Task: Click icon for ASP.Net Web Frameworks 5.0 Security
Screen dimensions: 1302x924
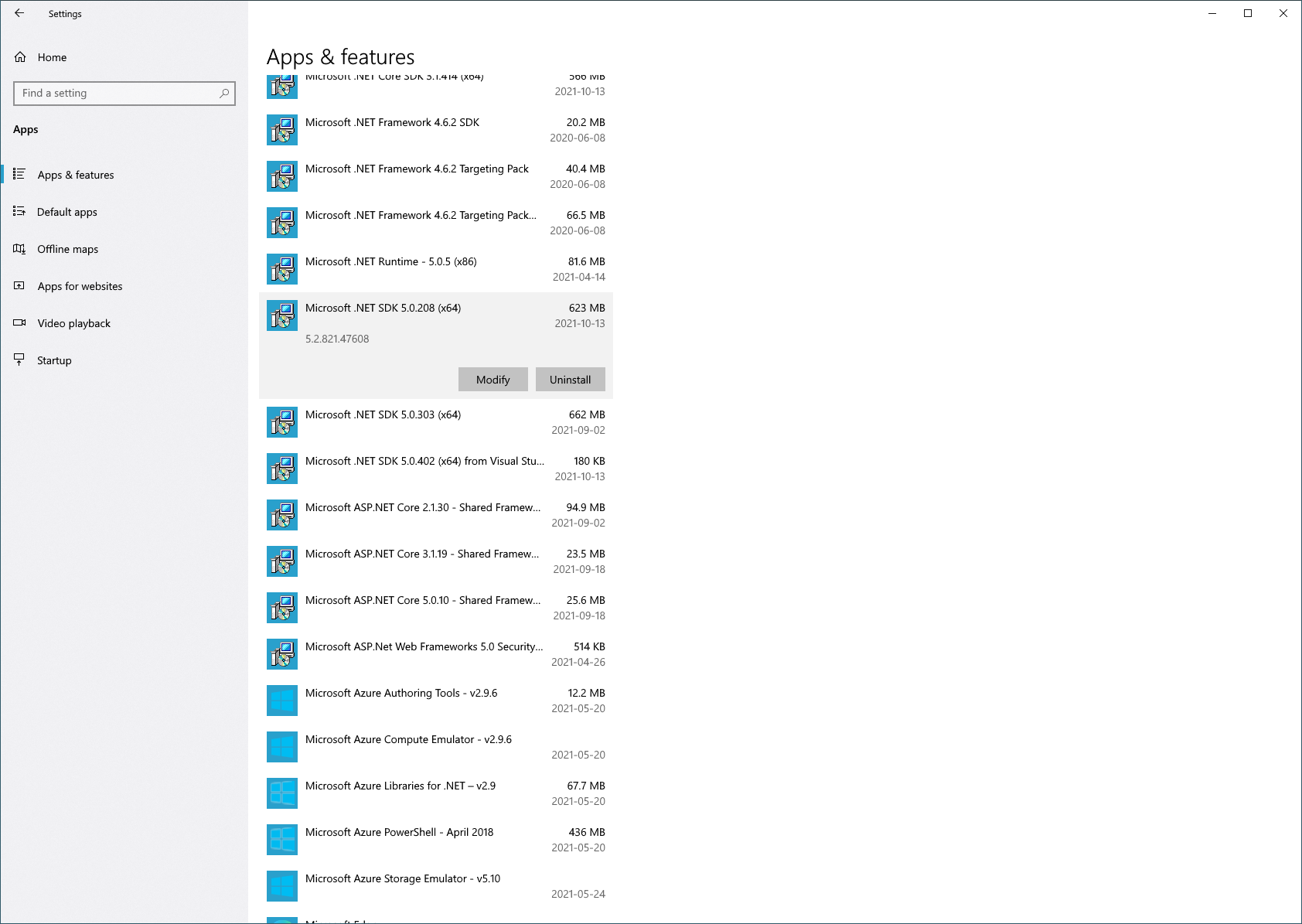Action: [282, 654]
